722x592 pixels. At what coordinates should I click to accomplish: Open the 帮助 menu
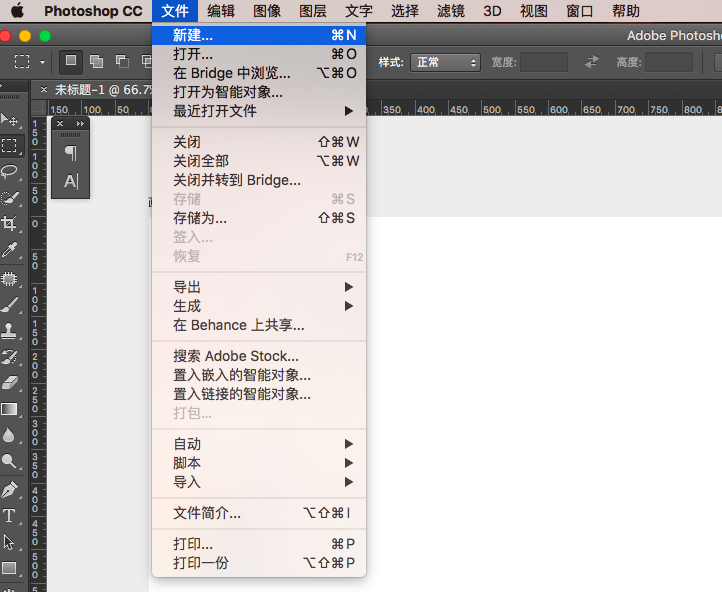[x=626, y=11]
